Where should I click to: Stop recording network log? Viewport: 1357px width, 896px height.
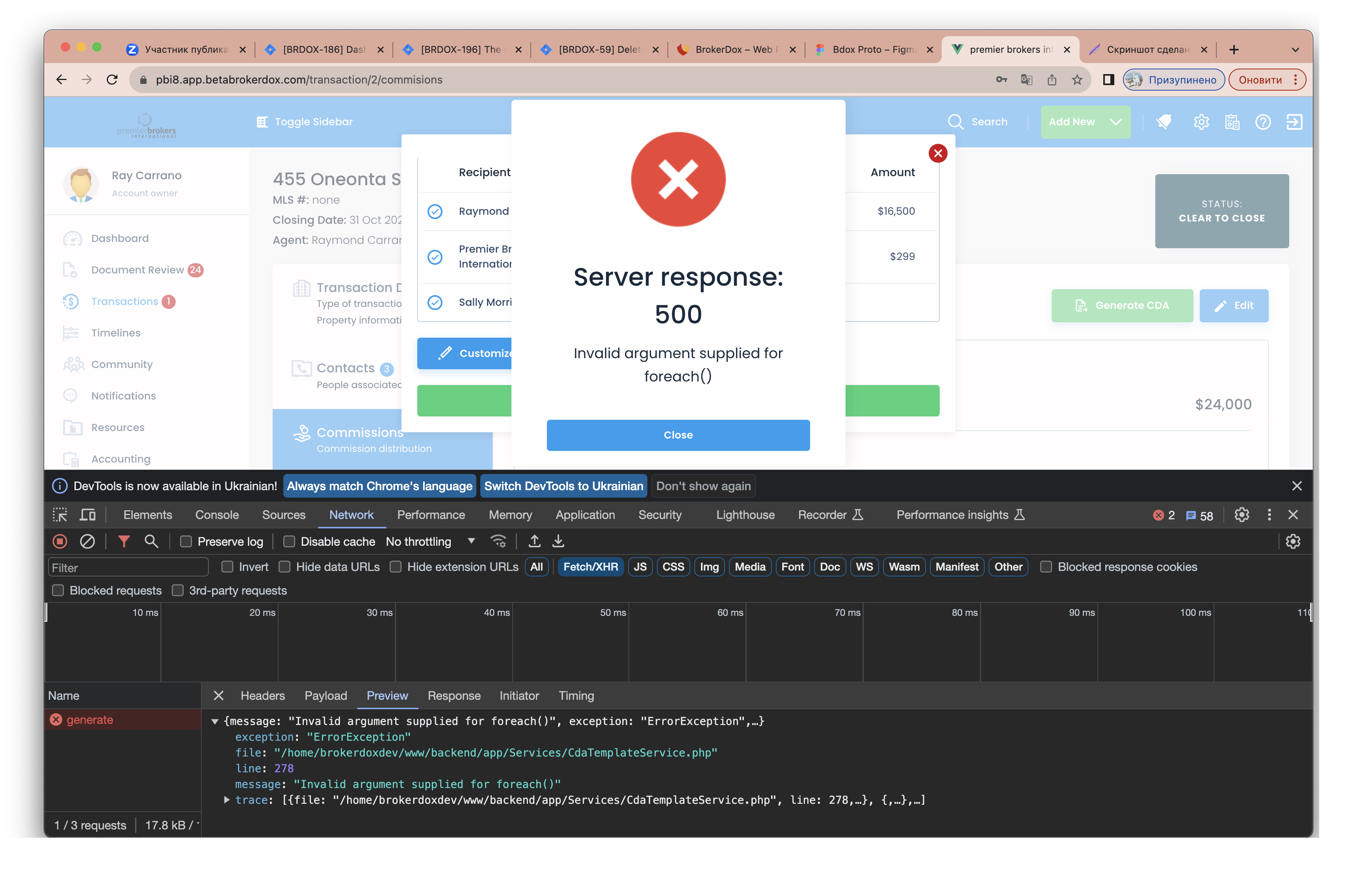60,541
